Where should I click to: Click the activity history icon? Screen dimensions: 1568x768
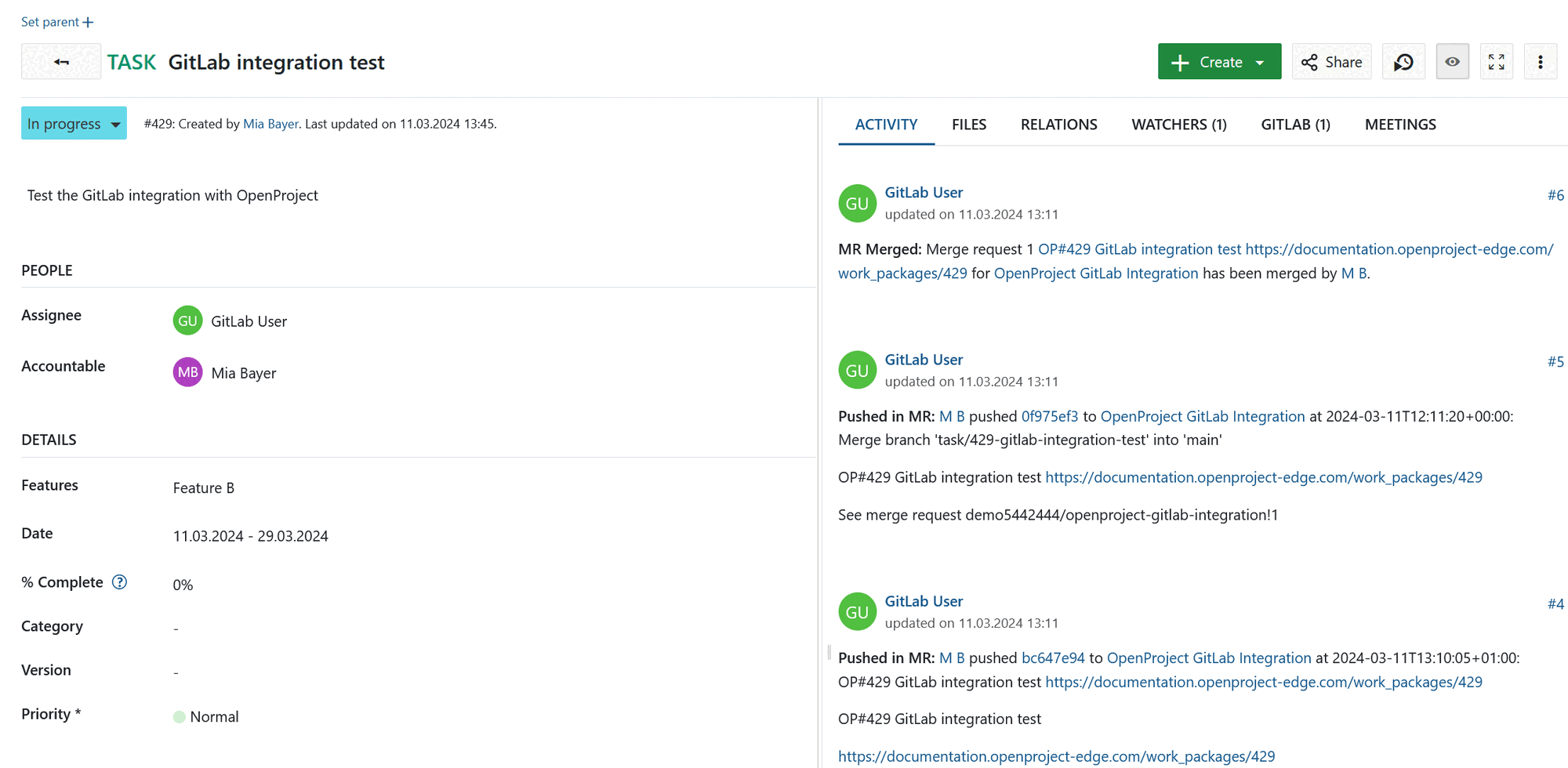coord(1403,61)
